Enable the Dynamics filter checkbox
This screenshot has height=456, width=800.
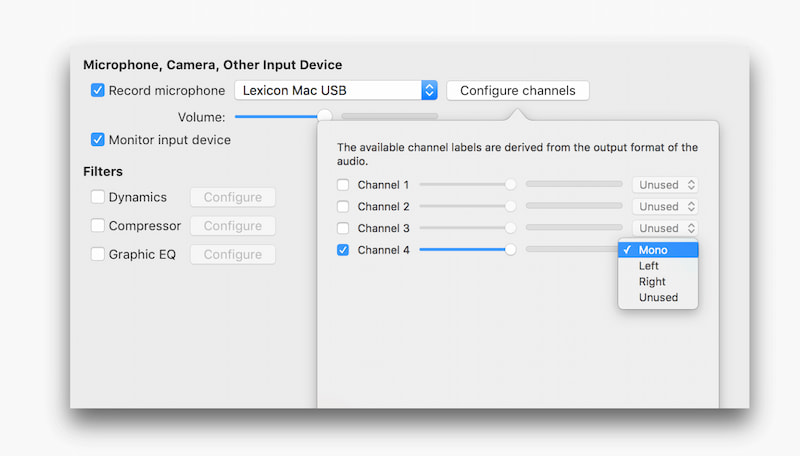[98, 197]
